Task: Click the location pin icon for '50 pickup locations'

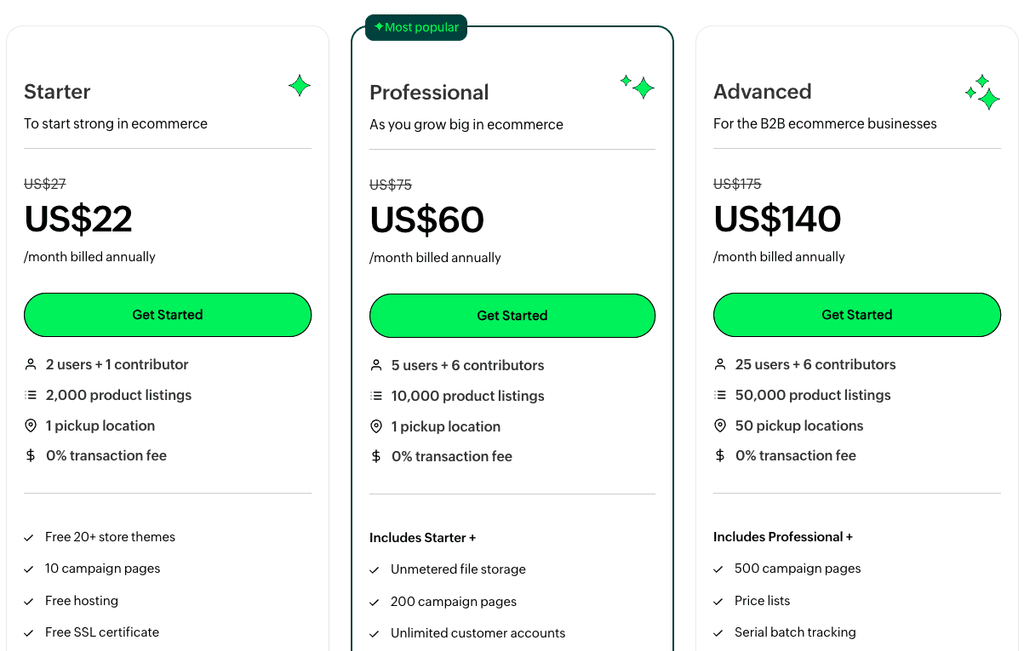Action: tap(720, 425)
